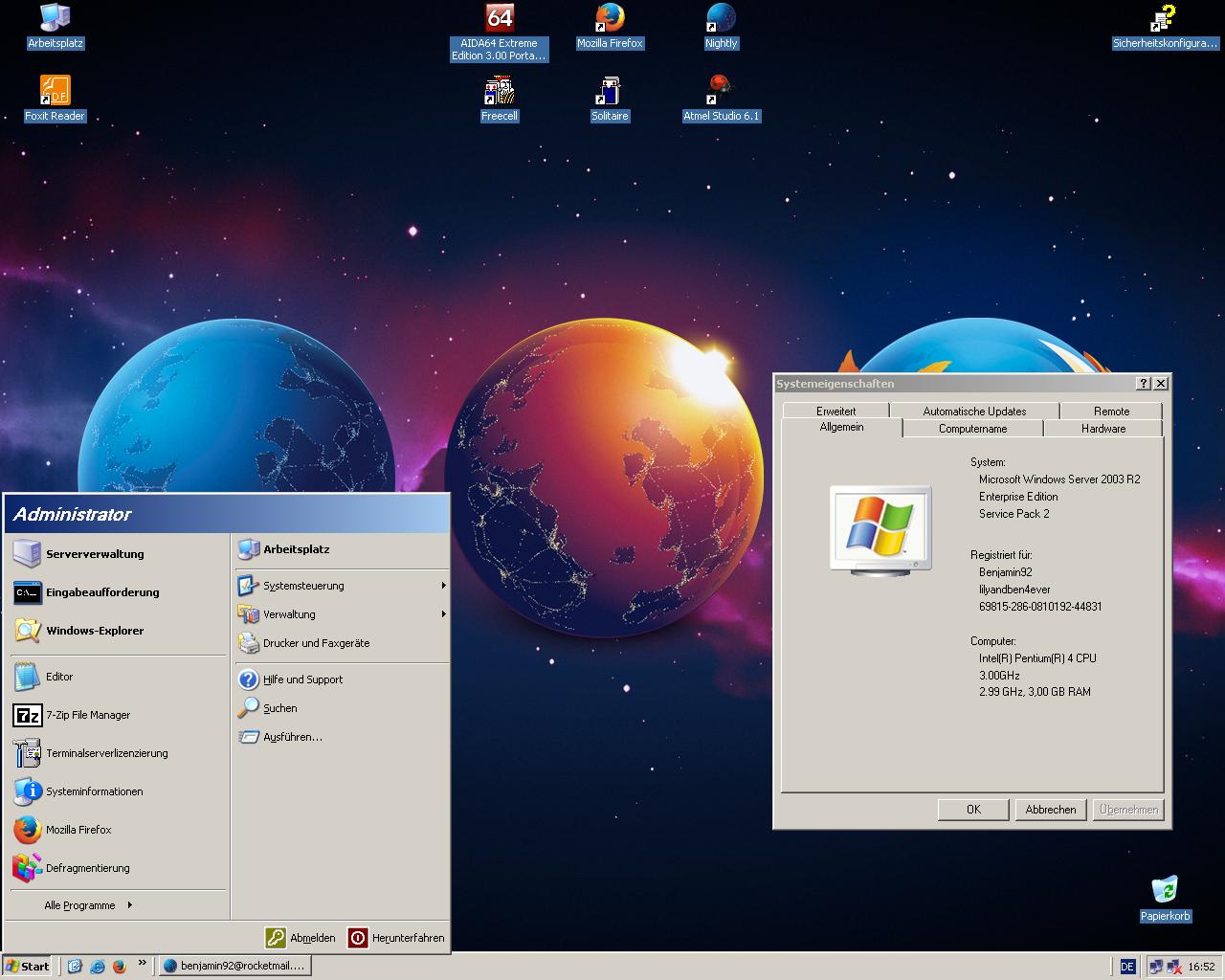
Task: Launch 7-Zip File Manager from Start menu
Action: 87,715
